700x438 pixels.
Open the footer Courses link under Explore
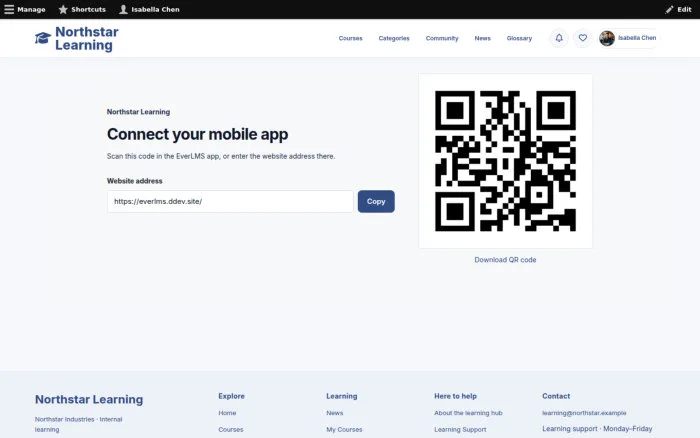(231, 430)
